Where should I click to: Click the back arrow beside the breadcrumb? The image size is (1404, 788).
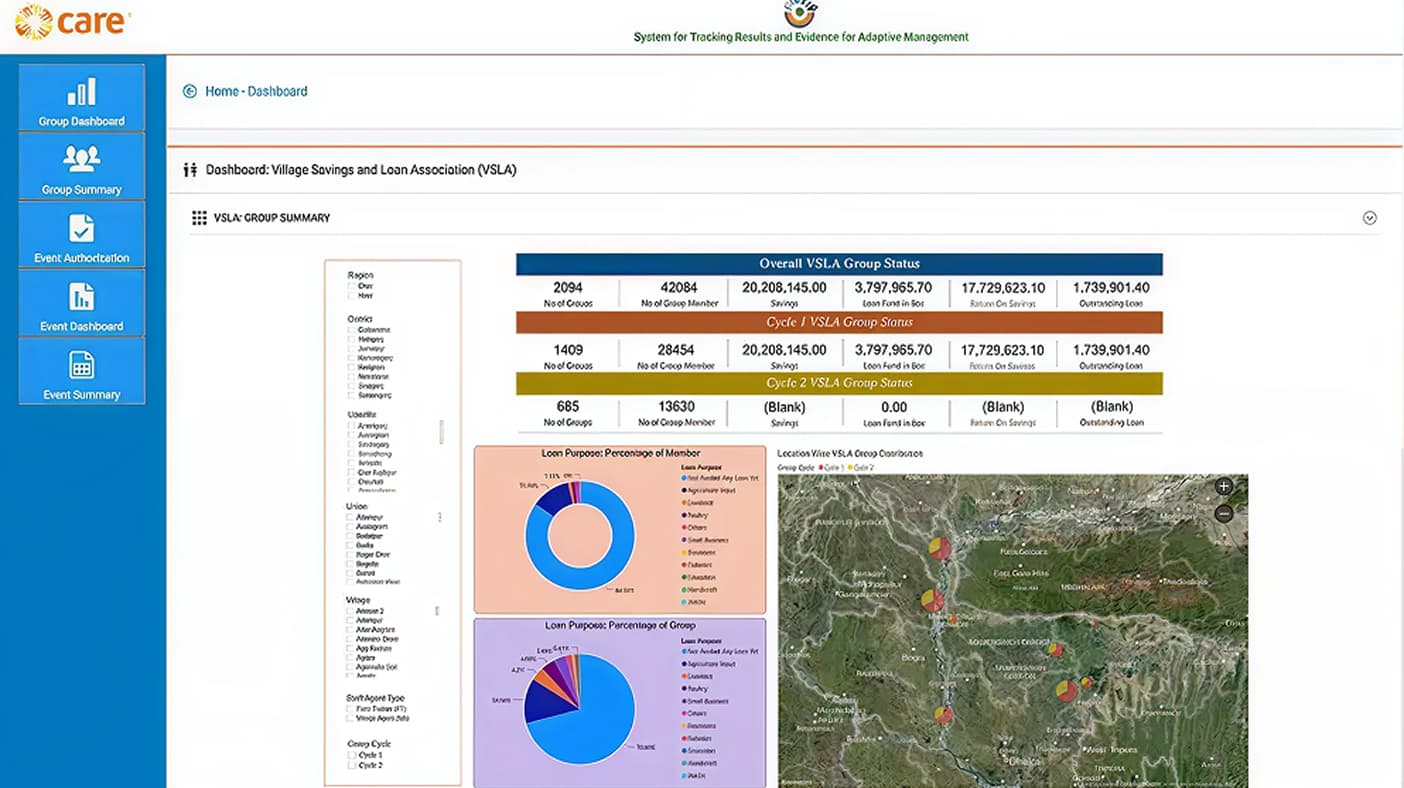(x=189, y=91)
